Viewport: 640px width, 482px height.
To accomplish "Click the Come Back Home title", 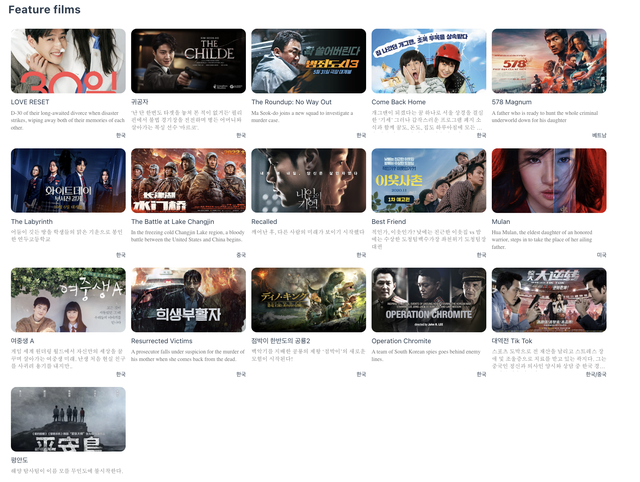I will 398,102.
